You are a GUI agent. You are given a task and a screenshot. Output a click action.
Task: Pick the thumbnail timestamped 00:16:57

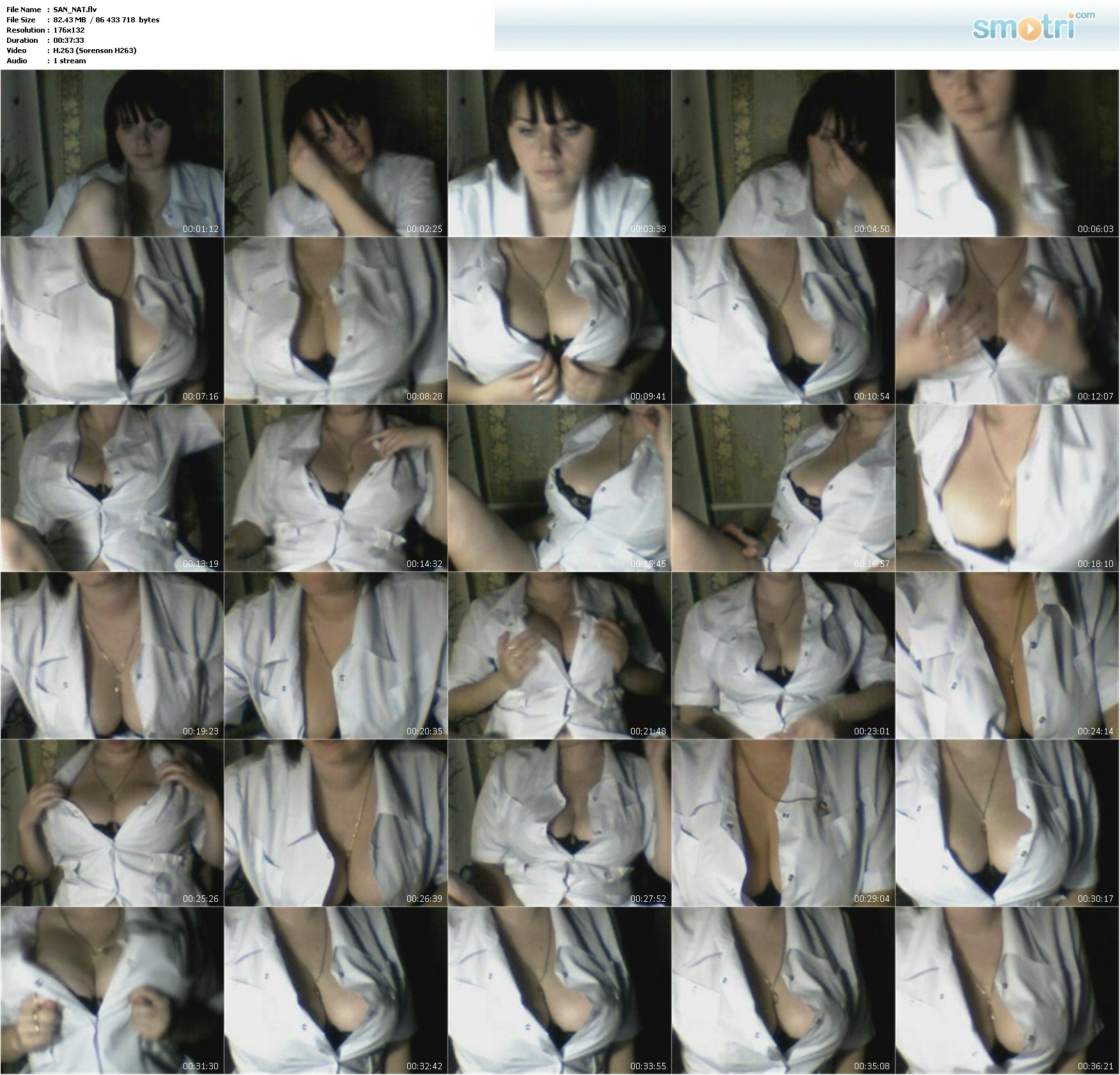tap(783, 488)
